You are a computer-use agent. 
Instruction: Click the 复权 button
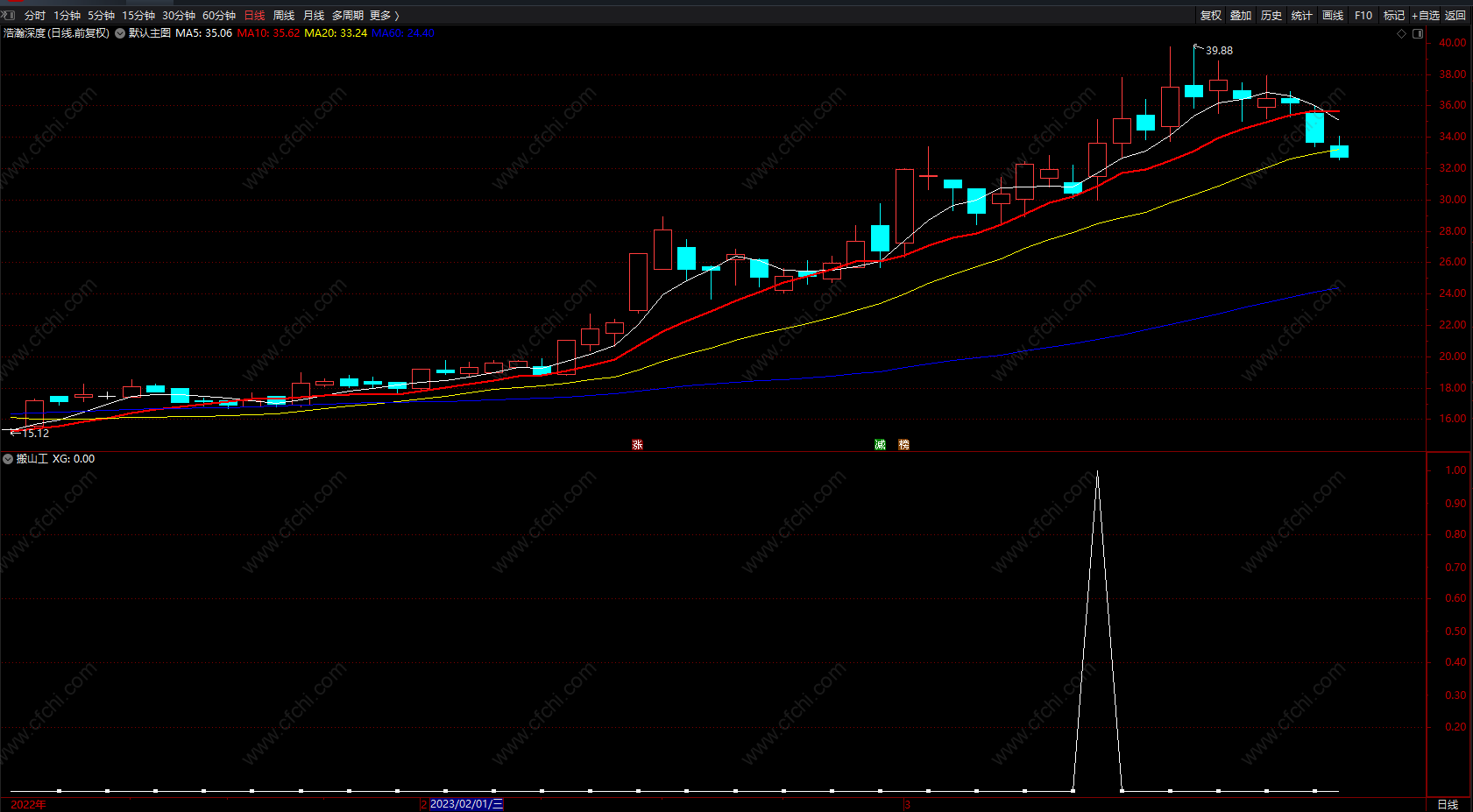tap(1210, 16)
